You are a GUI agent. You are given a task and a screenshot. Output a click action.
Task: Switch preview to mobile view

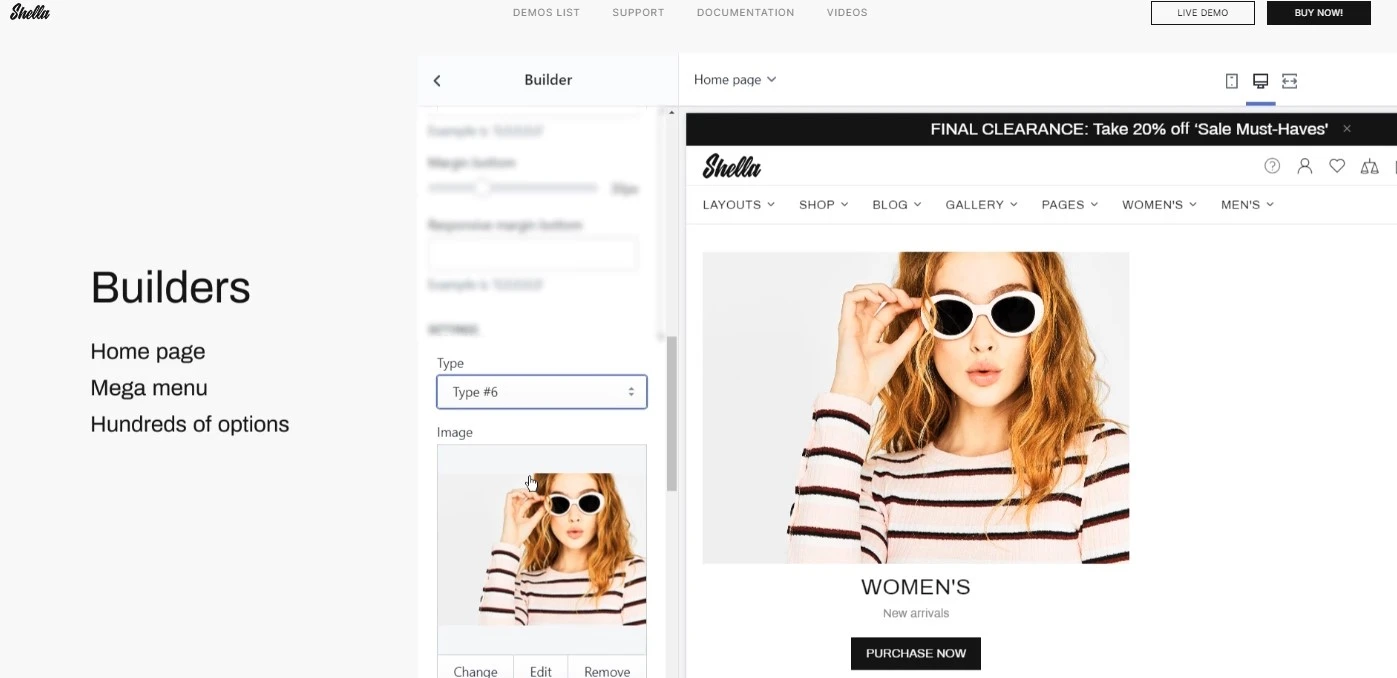point(1231,81)
